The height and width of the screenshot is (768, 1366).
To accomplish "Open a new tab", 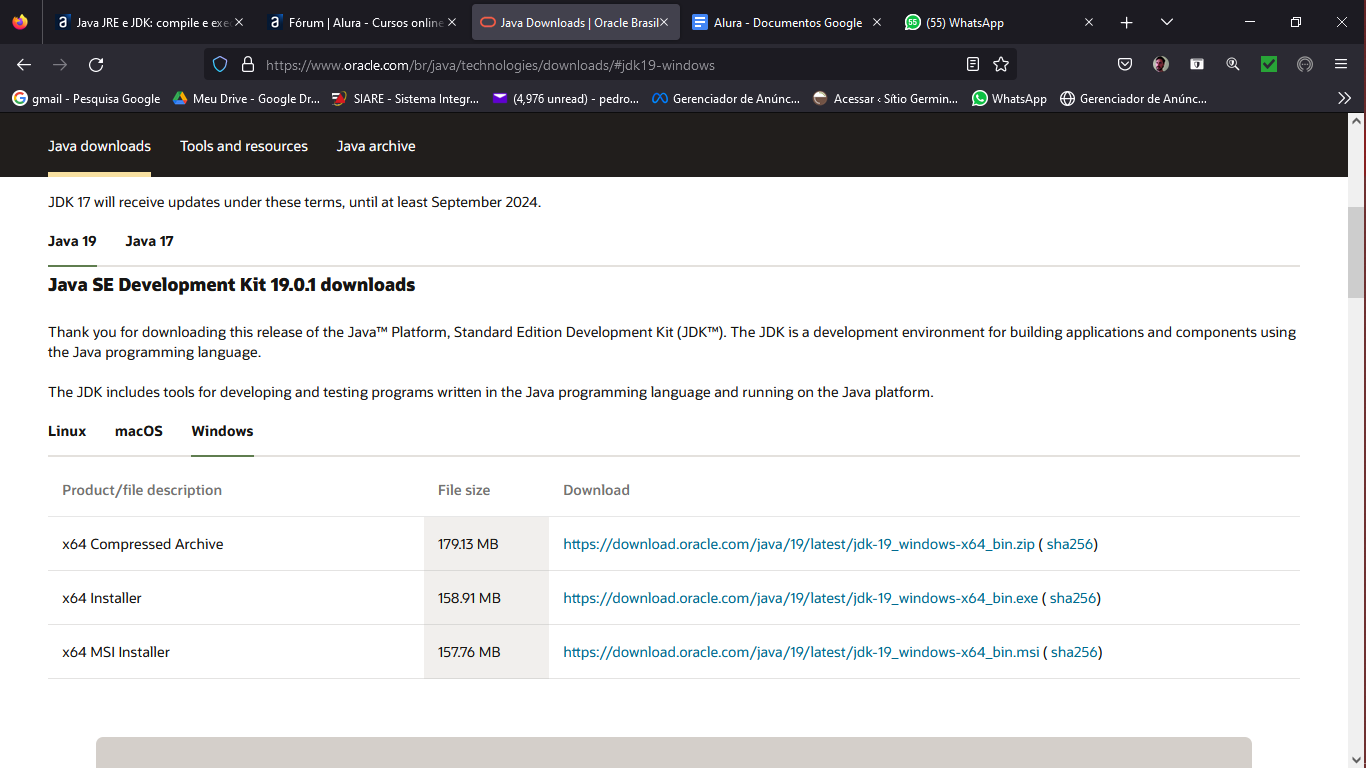I will coord(1127,22).
